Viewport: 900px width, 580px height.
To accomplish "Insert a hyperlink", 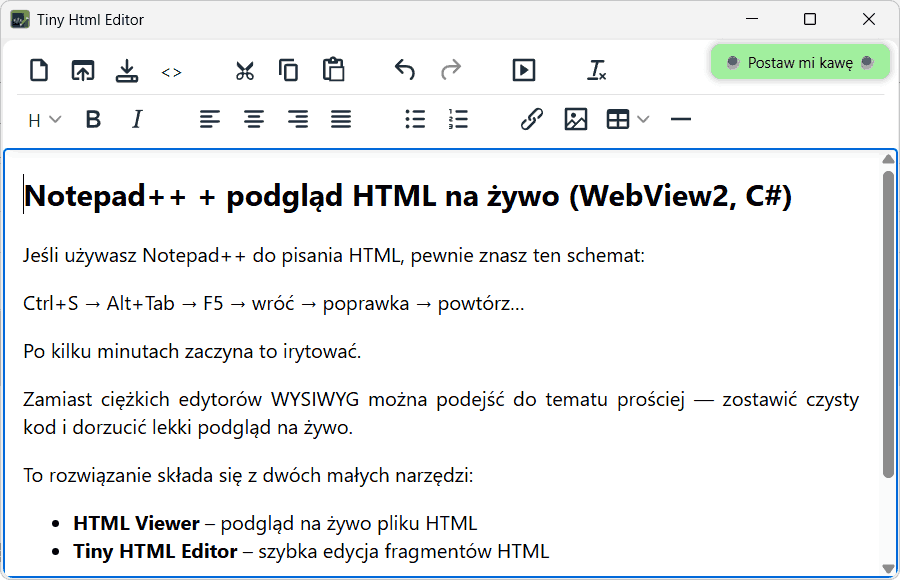I will (531, 120).
